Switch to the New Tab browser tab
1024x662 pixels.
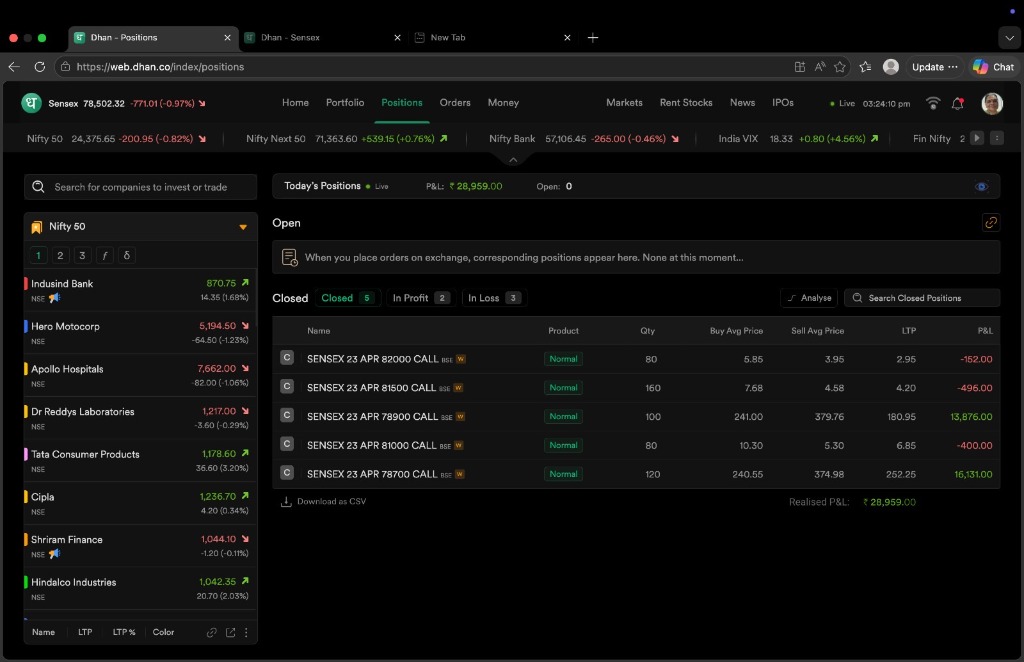(x=492, y=38)
